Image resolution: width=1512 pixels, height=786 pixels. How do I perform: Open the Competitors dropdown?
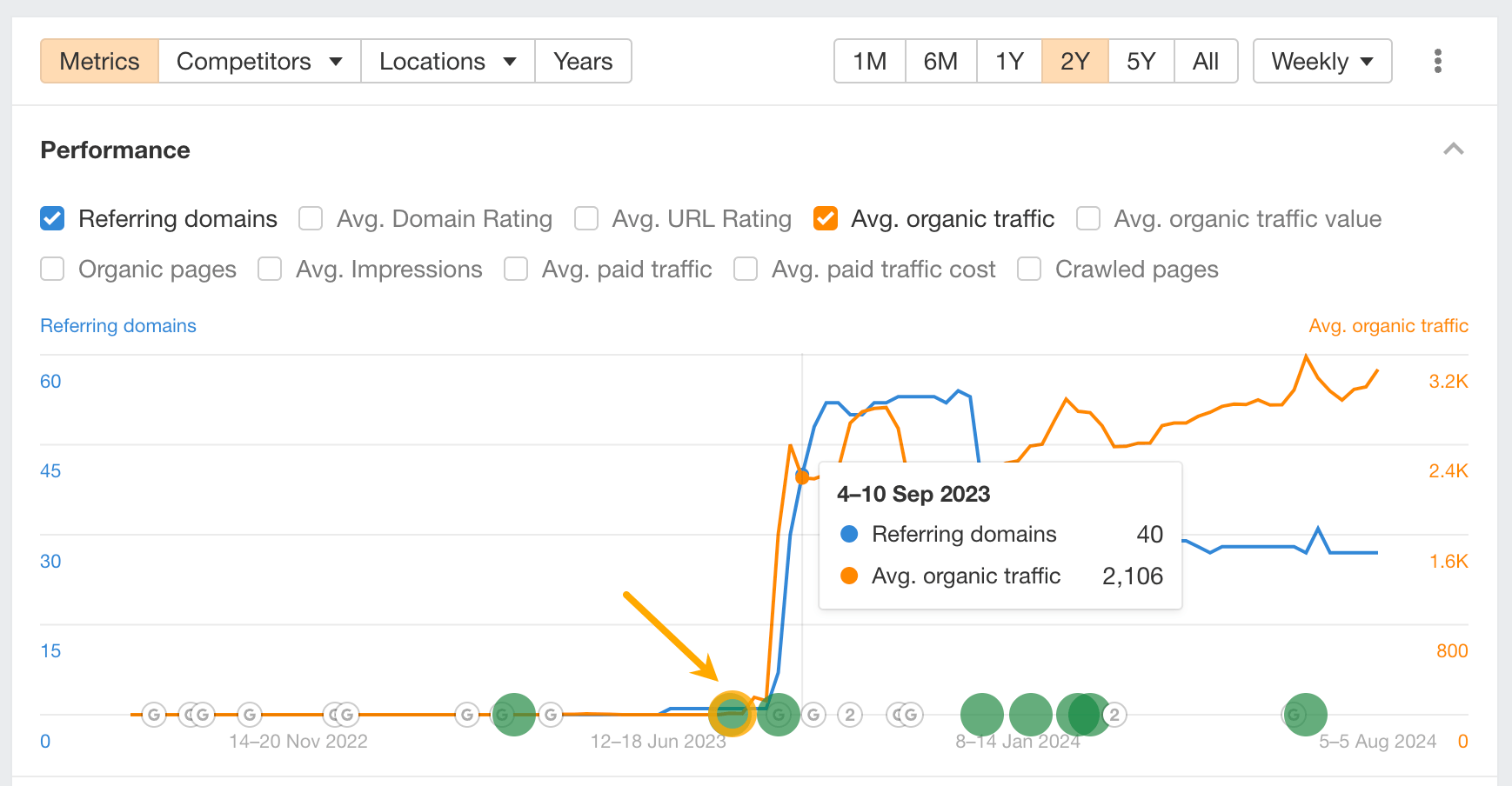pos(259,61)
